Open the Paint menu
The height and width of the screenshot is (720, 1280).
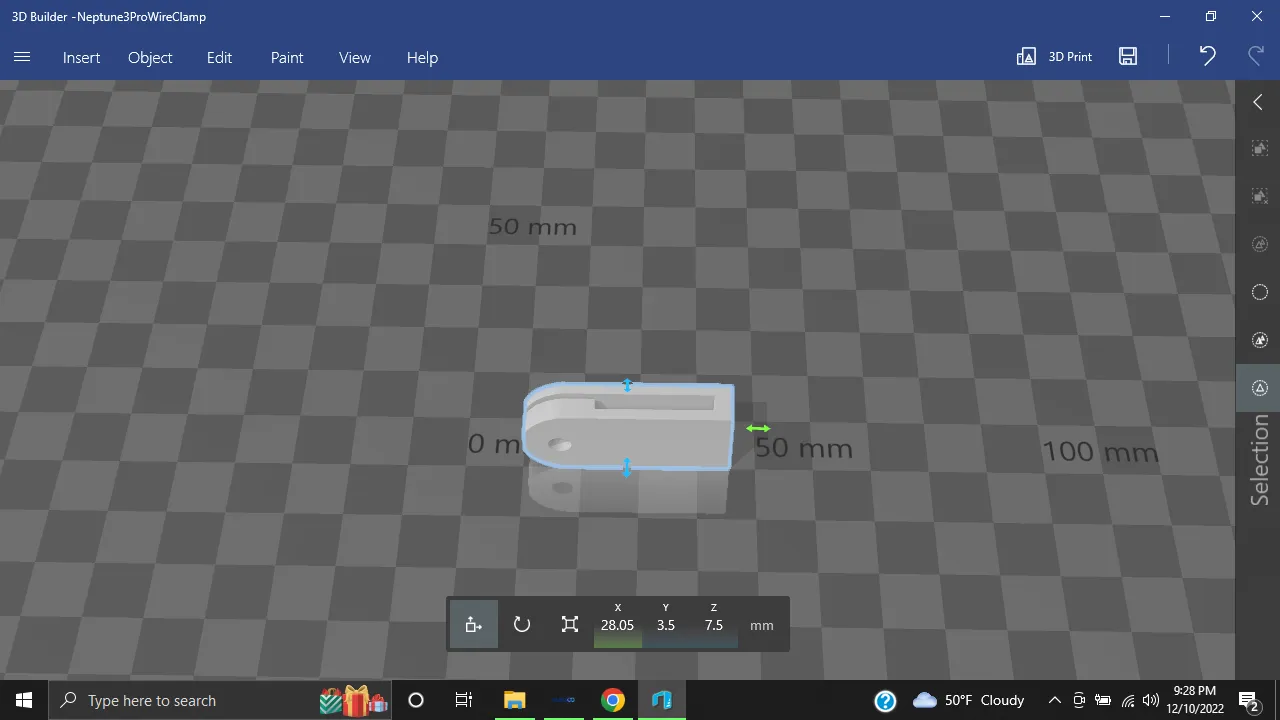point(287,58)
